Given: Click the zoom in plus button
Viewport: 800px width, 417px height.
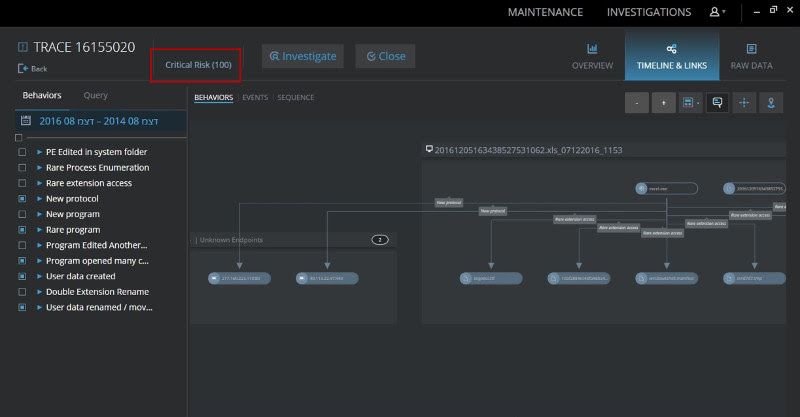Looking at the screenshot, I should pyautogui.click(x=664, y=103).
